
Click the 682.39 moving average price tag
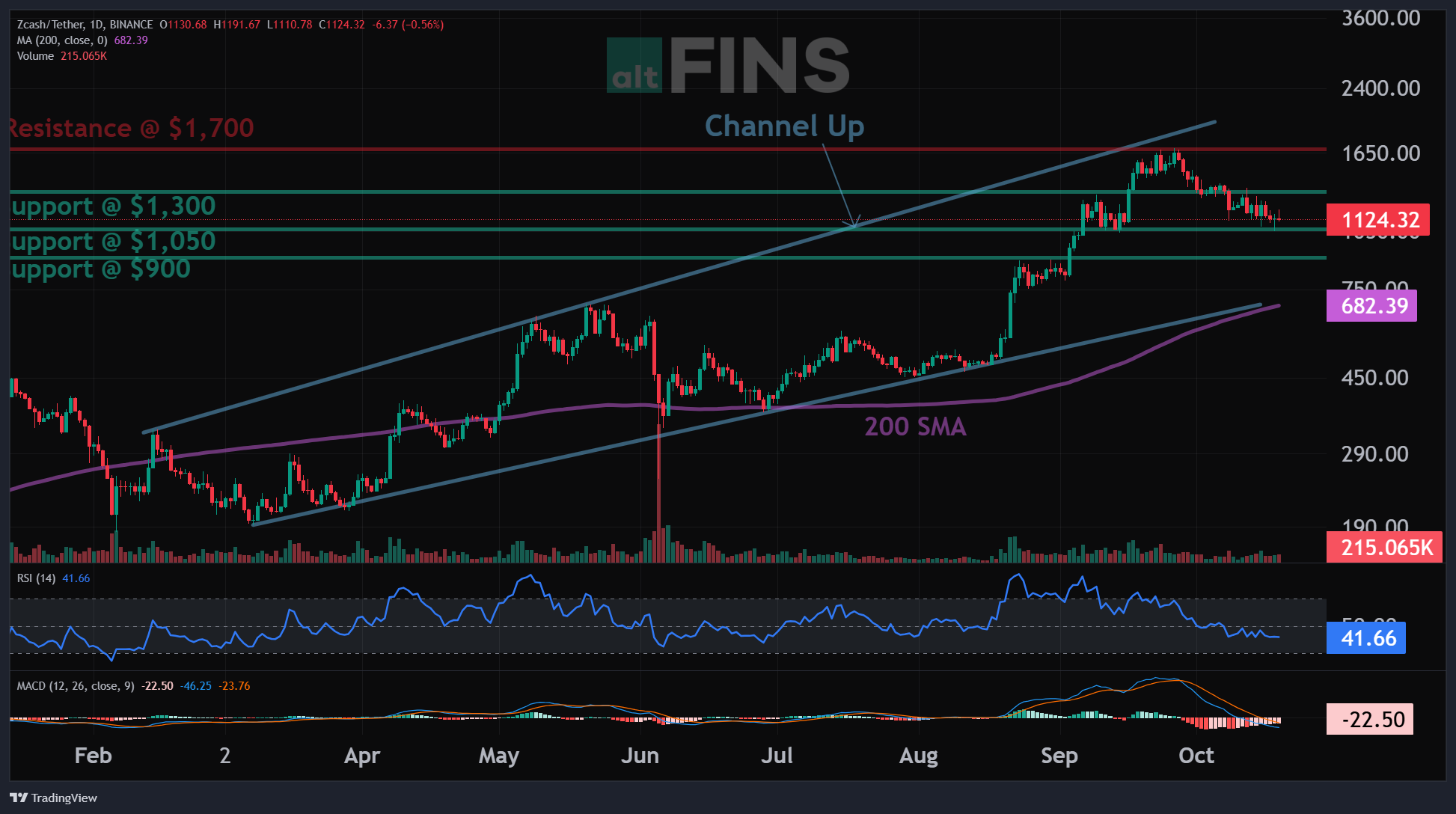pos(1371,306)
